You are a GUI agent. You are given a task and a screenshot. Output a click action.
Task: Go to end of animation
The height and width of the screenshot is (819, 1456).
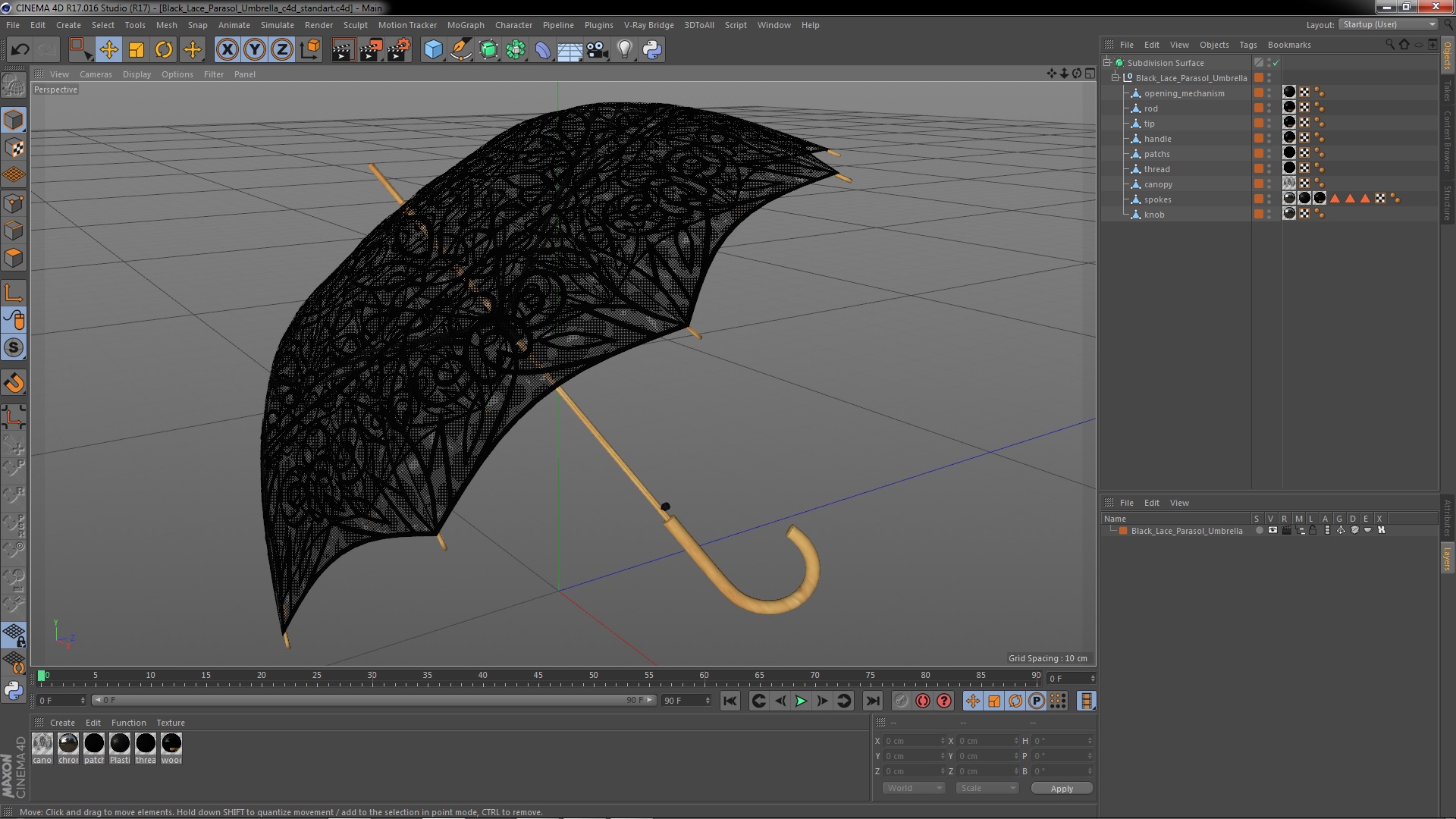pyautogui.click(x=873, y=701)
